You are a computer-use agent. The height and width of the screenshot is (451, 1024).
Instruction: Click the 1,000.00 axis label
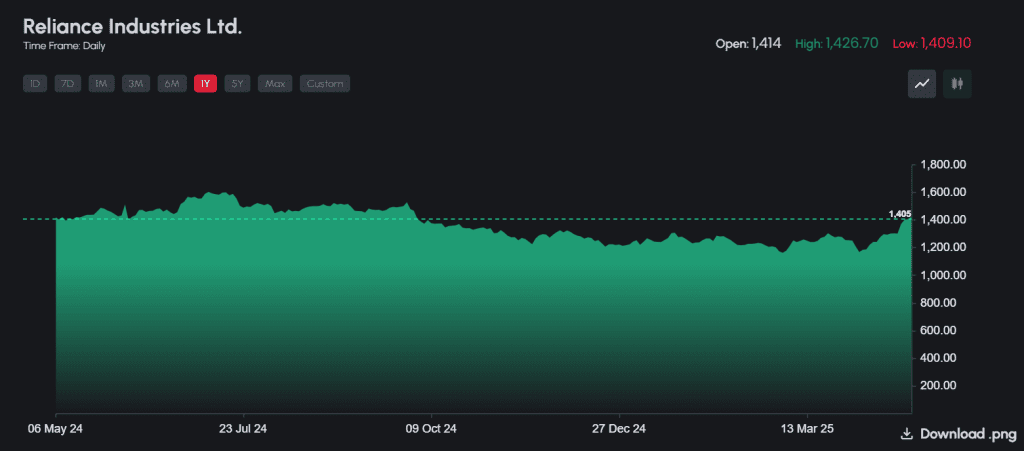[x=942, y=275]
